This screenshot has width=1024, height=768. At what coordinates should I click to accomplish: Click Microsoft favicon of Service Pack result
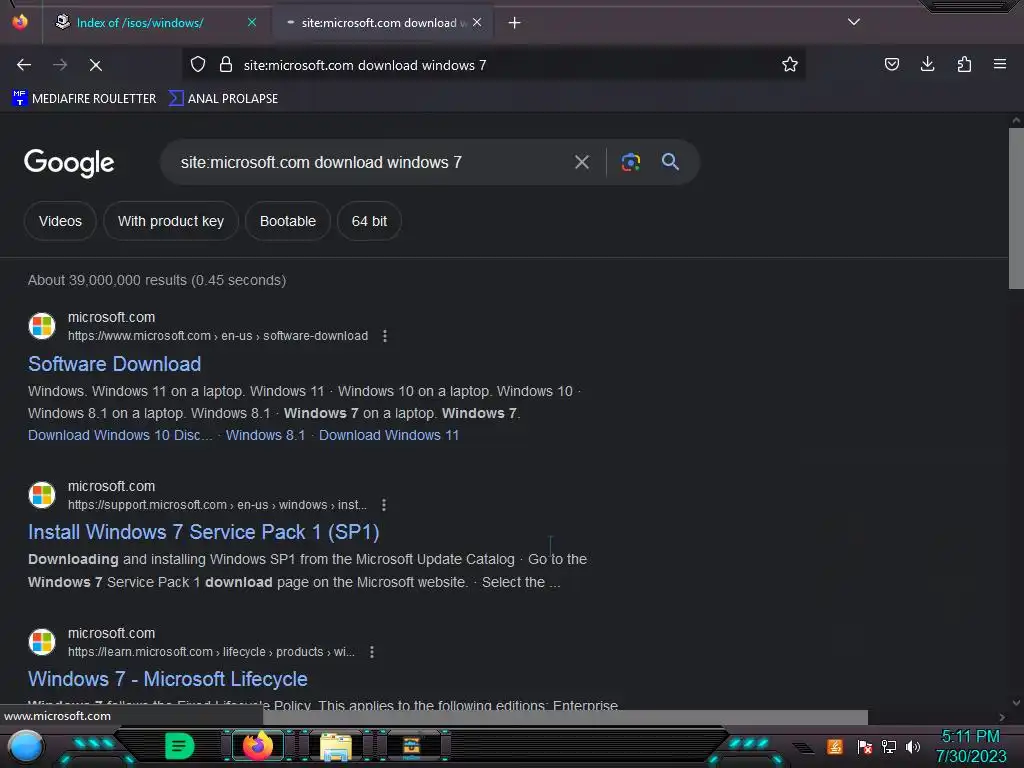pyautogui.click(x=42, y=494)
